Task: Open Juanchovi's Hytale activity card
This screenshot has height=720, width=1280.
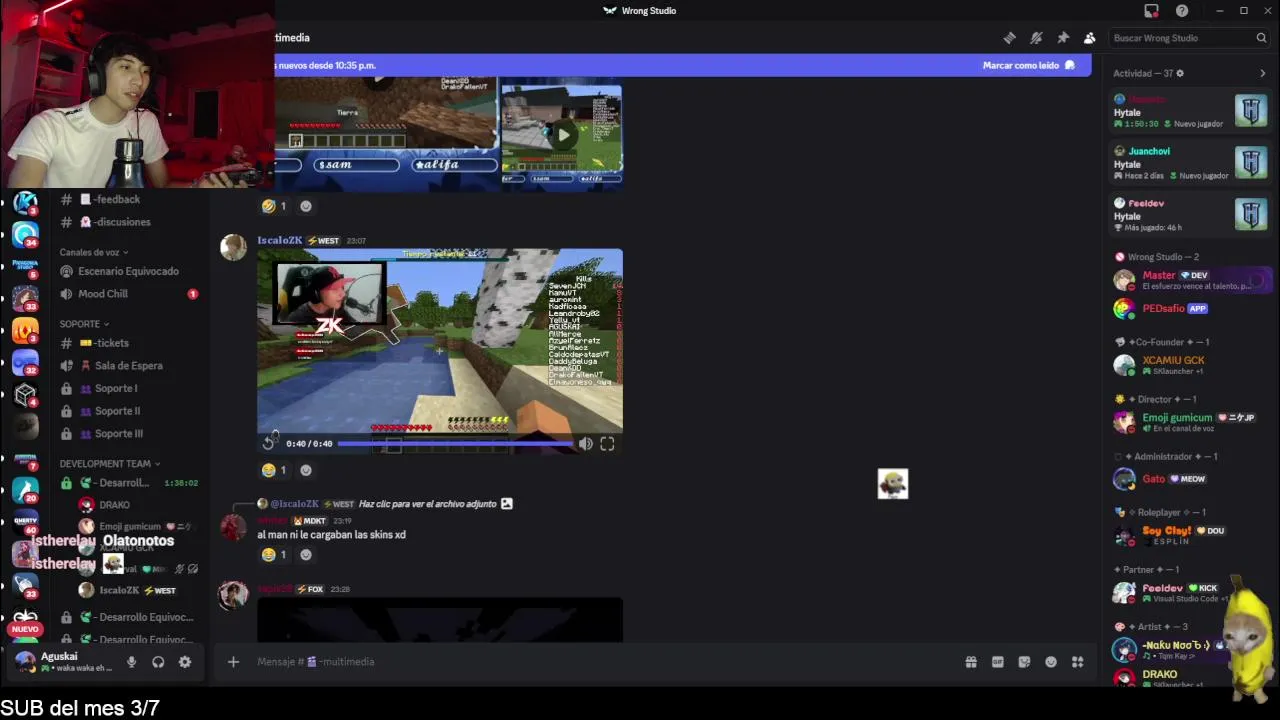Action: [1190, 163]
